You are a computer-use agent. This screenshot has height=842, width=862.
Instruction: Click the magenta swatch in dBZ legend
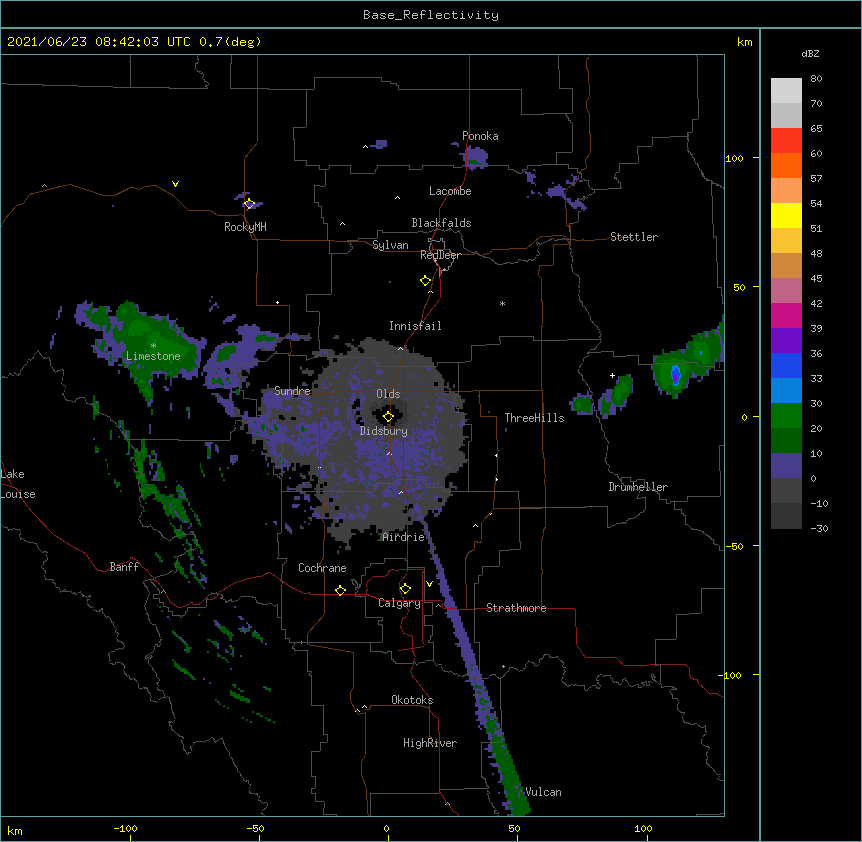[x=786, y=315]
